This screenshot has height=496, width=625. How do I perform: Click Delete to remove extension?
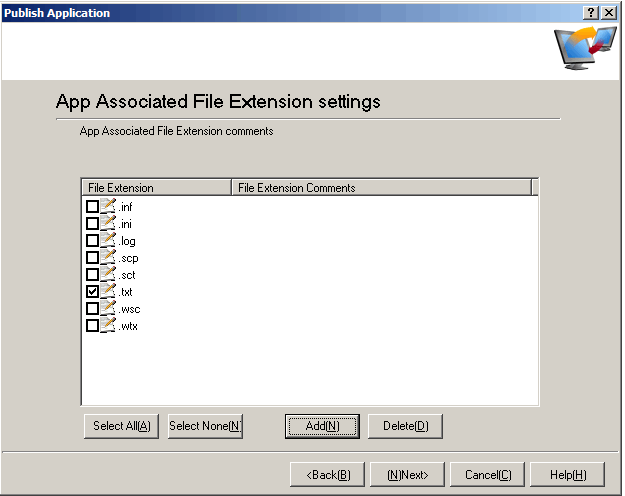(x=405, y=426)
